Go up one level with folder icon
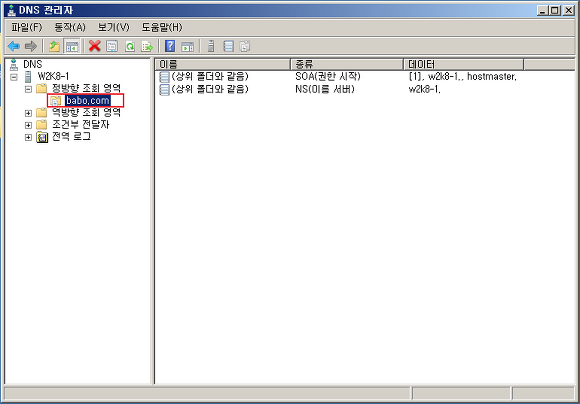This screenshot has height=404, width=580. [54, 46]
